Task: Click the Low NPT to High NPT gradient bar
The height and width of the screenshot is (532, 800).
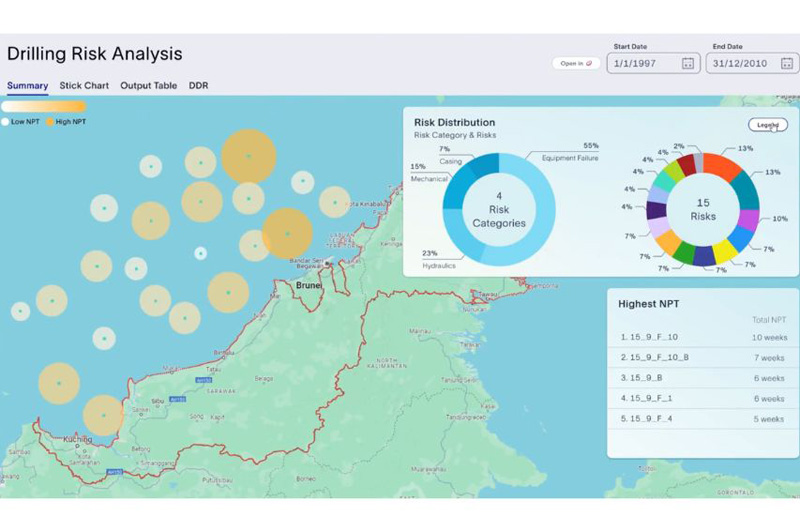Action: tap(43, 106)
